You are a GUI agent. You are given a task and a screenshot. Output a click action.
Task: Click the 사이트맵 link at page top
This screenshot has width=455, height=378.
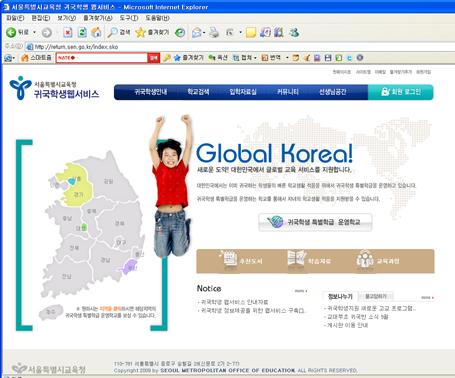363,72
